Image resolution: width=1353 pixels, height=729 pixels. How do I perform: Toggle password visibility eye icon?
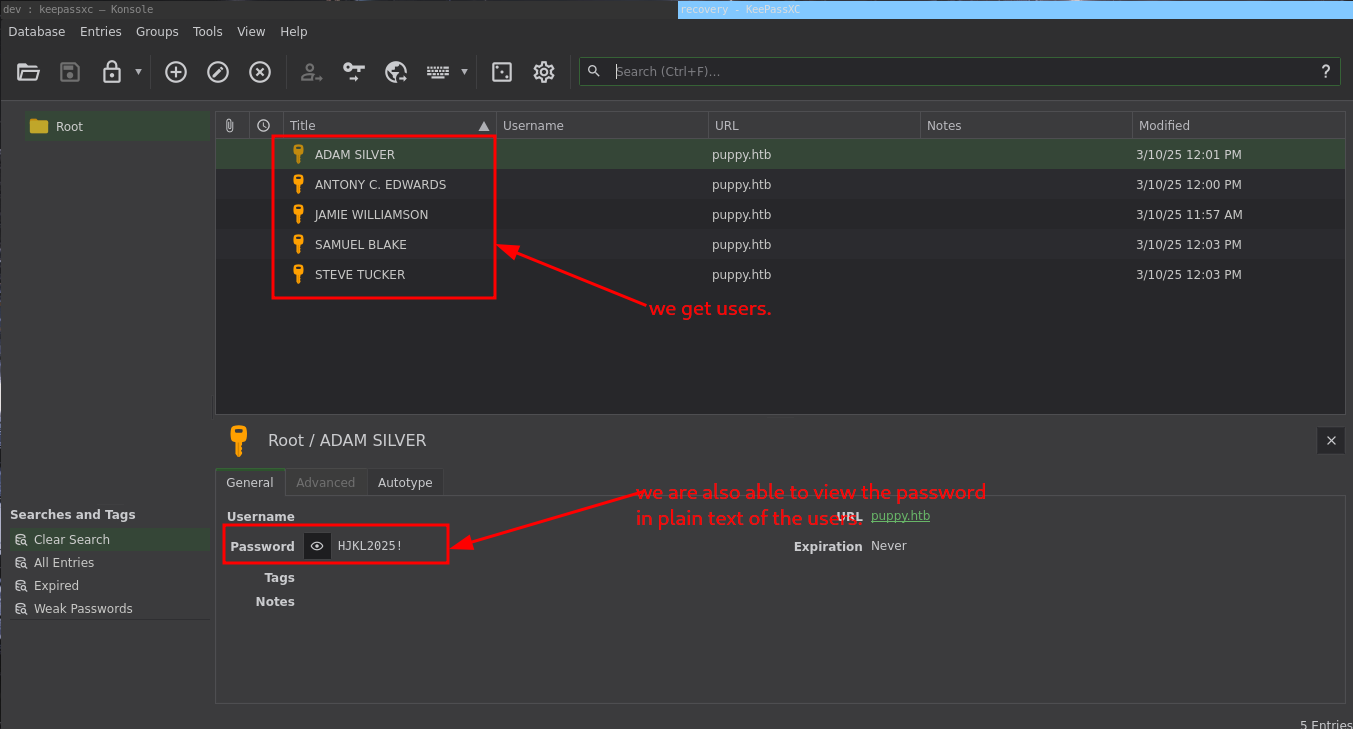click(x=317, y=546)
